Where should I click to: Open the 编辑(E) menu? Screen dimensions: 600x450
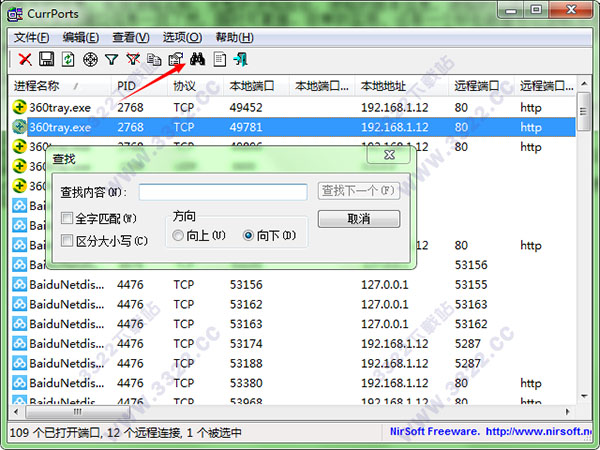pos(81,38)
